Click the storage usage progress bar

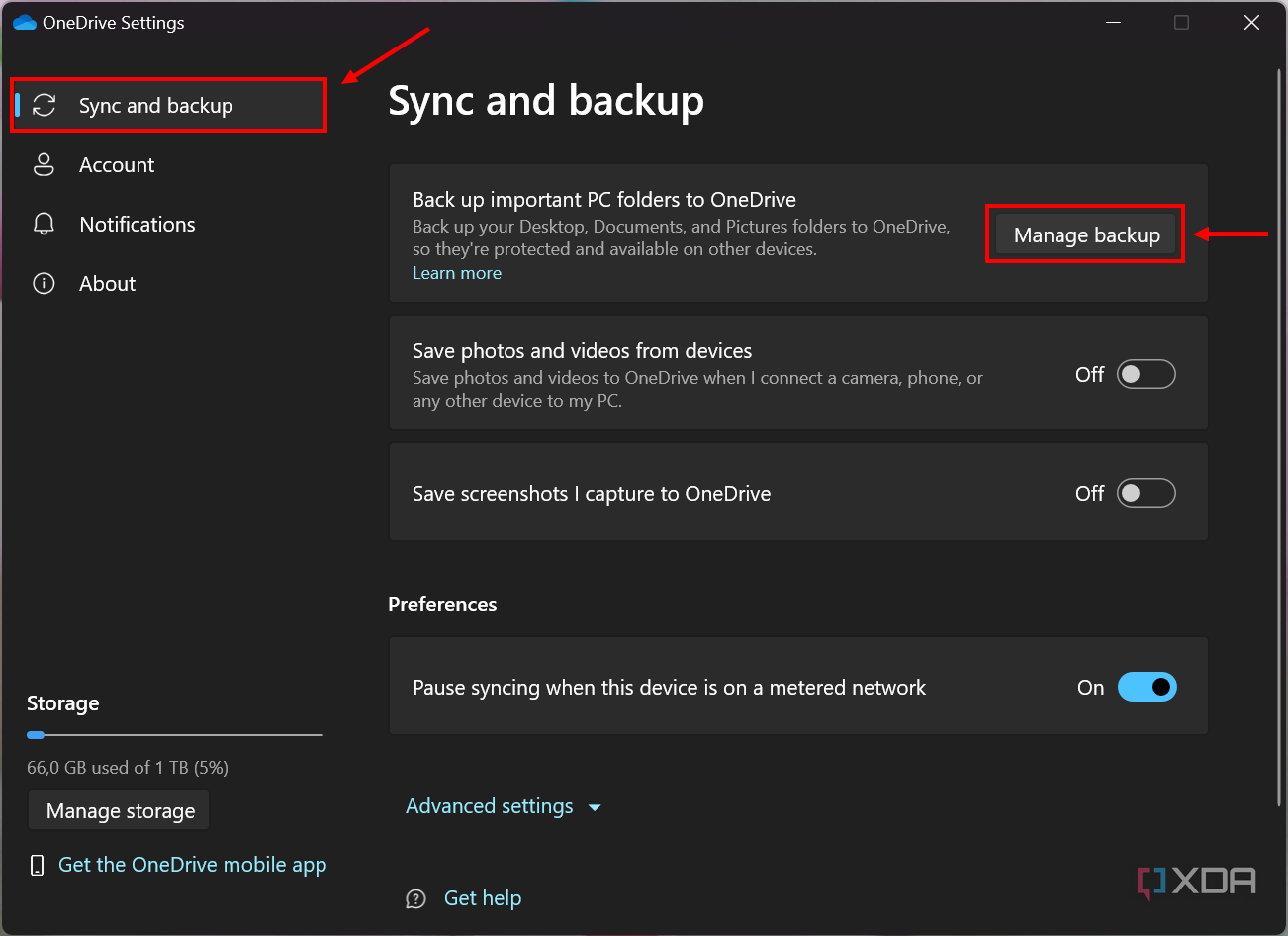[175, 735]
